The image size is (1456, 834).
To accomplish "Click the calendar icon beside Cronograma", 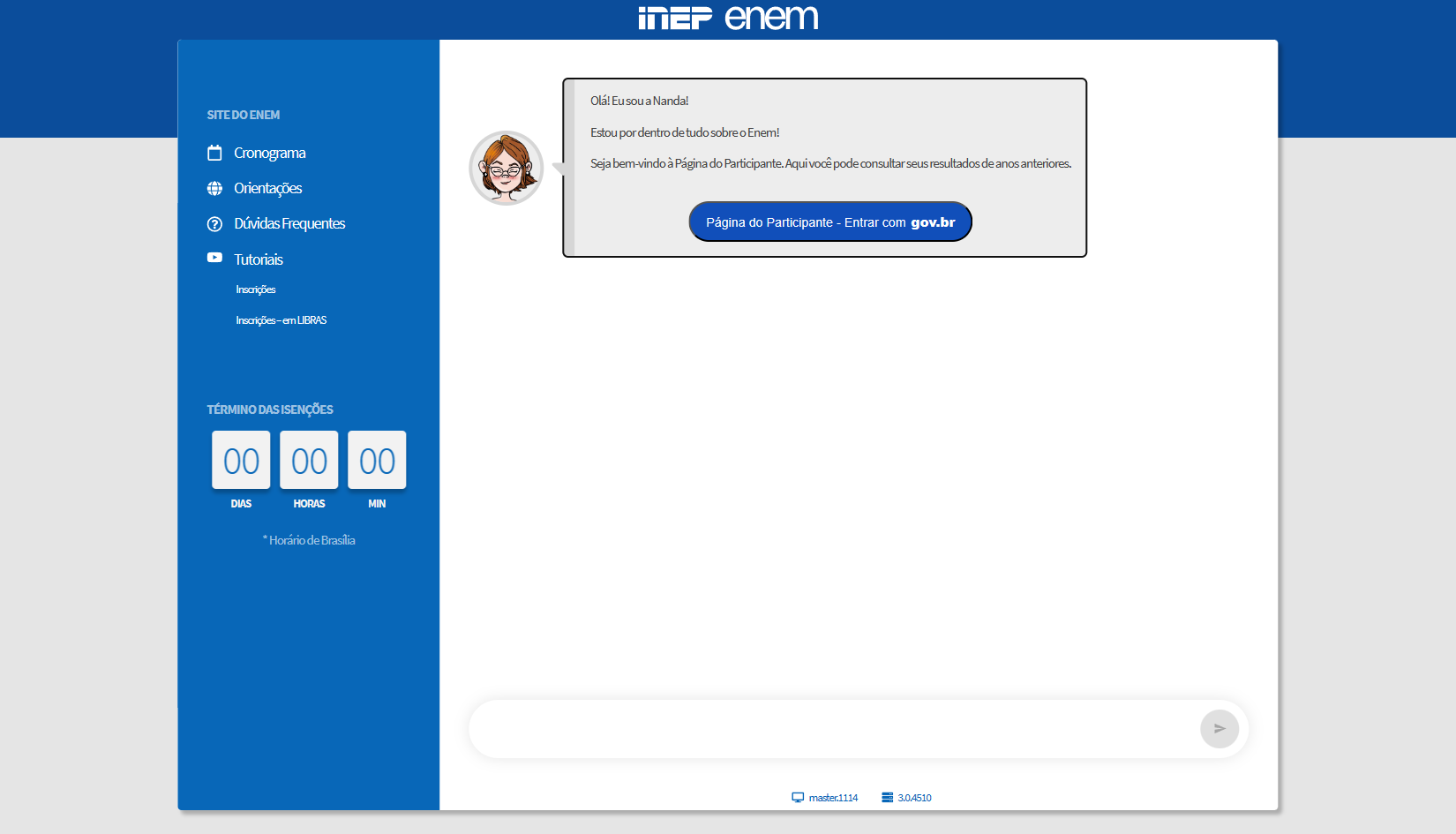I will (214, 153).
